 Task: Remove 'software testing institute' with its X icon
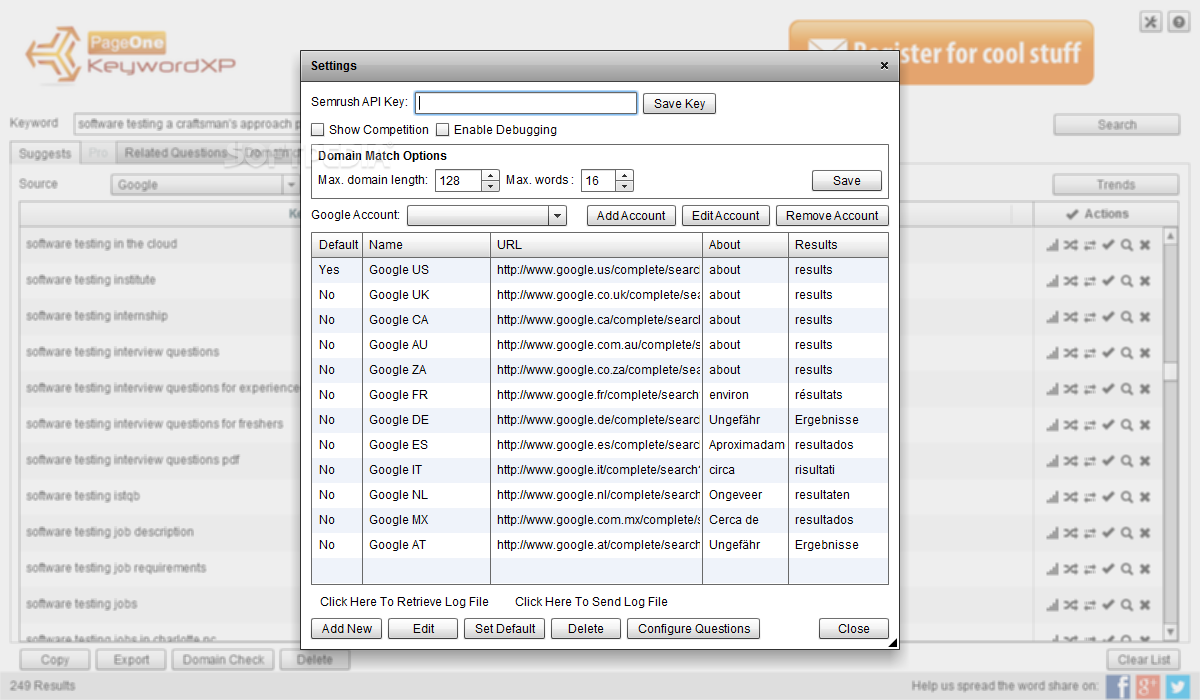[x=1145, y=281]
